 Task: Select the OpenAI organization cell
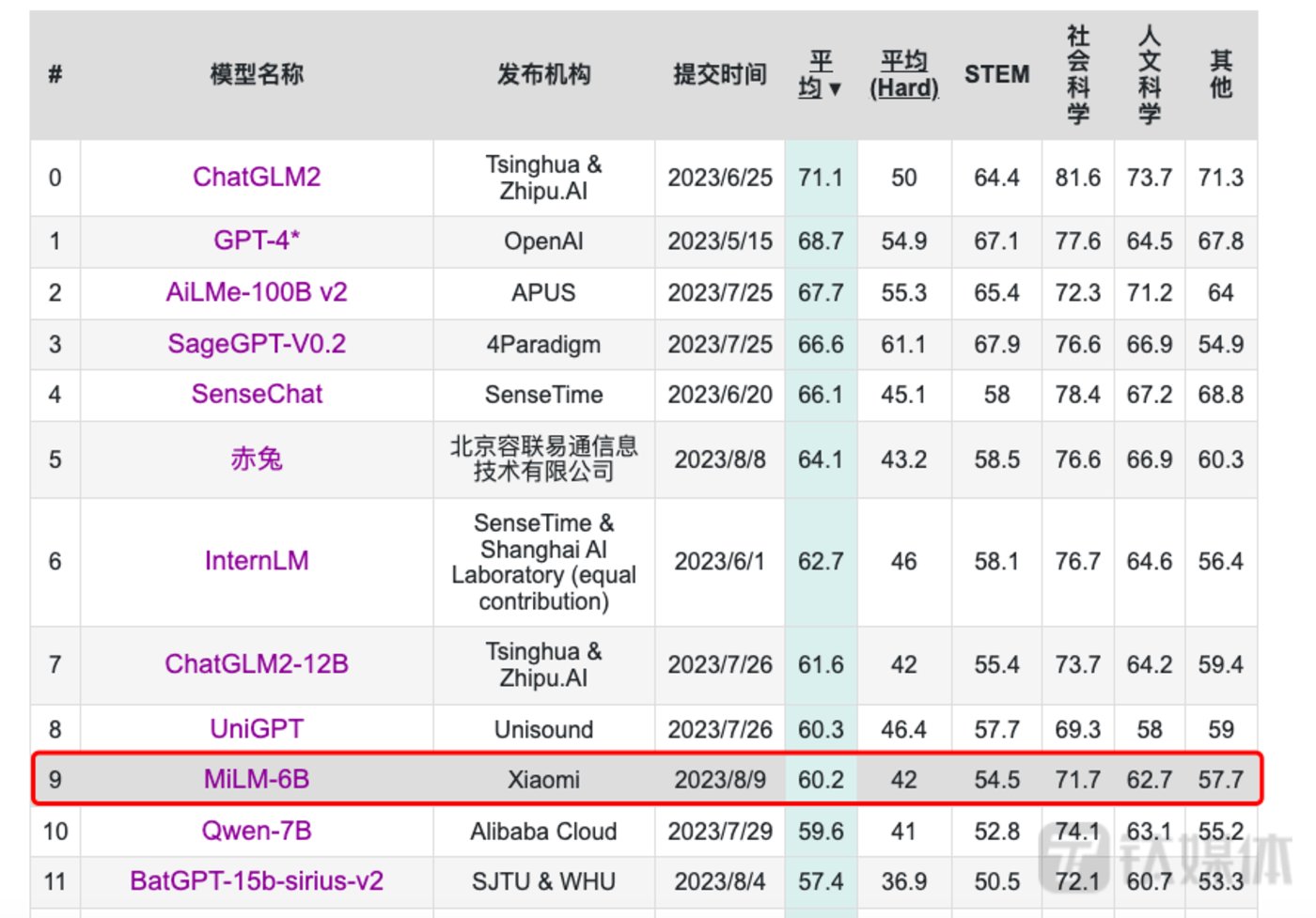tap(543, 241)
